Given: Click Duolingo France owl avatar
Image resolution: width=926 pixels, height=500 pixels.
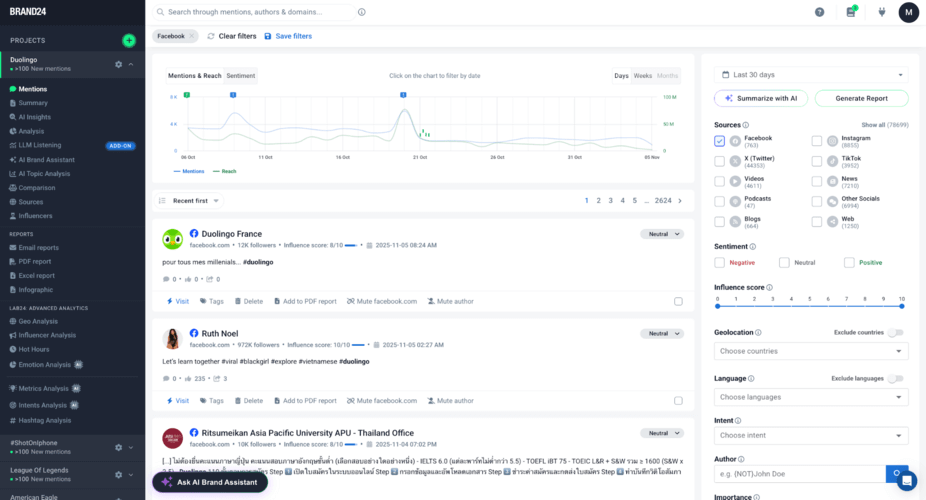Looking at the screenshot, I should [x=172, y=239].
